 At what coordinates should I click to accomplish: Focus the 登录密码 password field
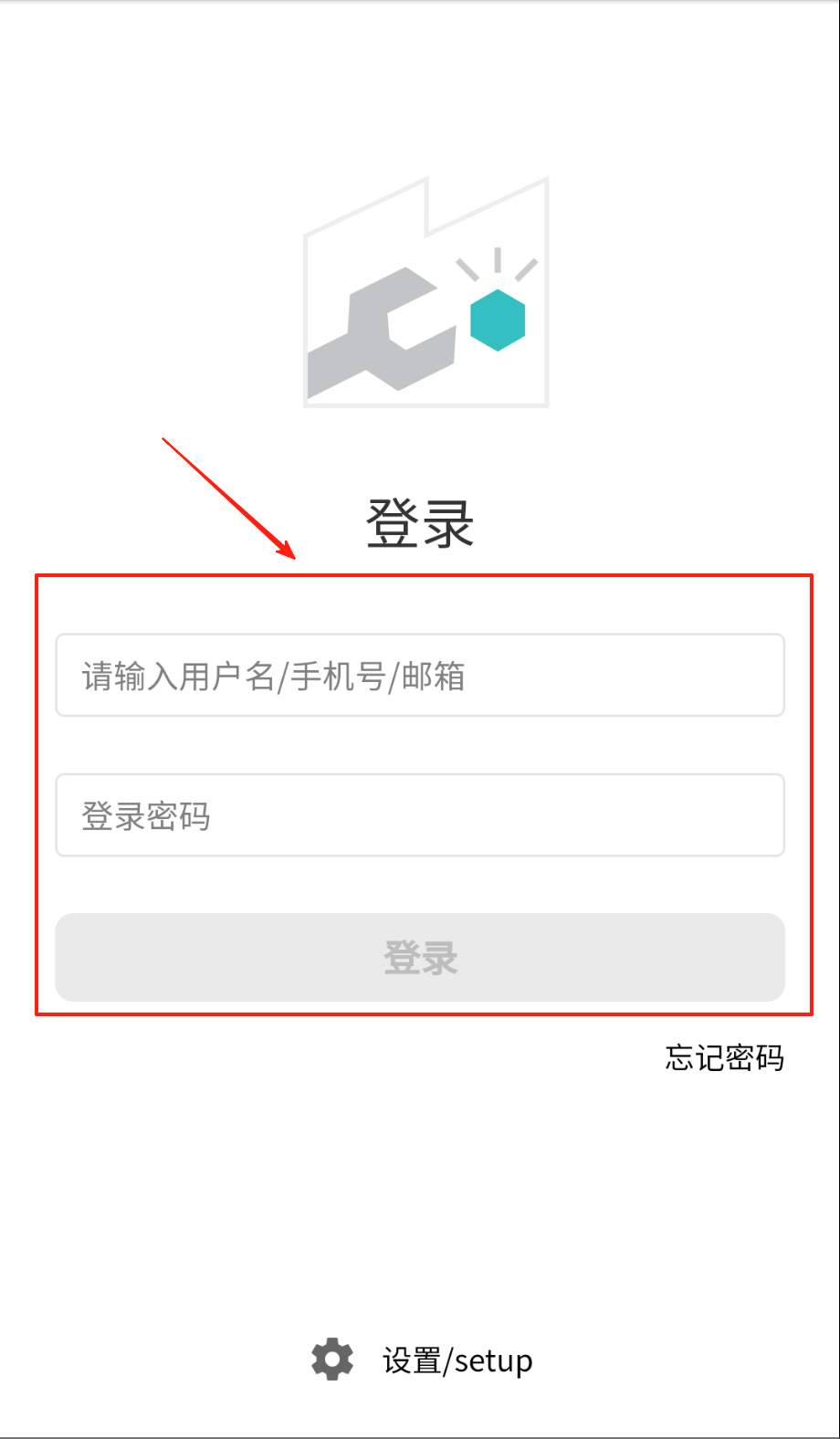[x=420, y=814]
